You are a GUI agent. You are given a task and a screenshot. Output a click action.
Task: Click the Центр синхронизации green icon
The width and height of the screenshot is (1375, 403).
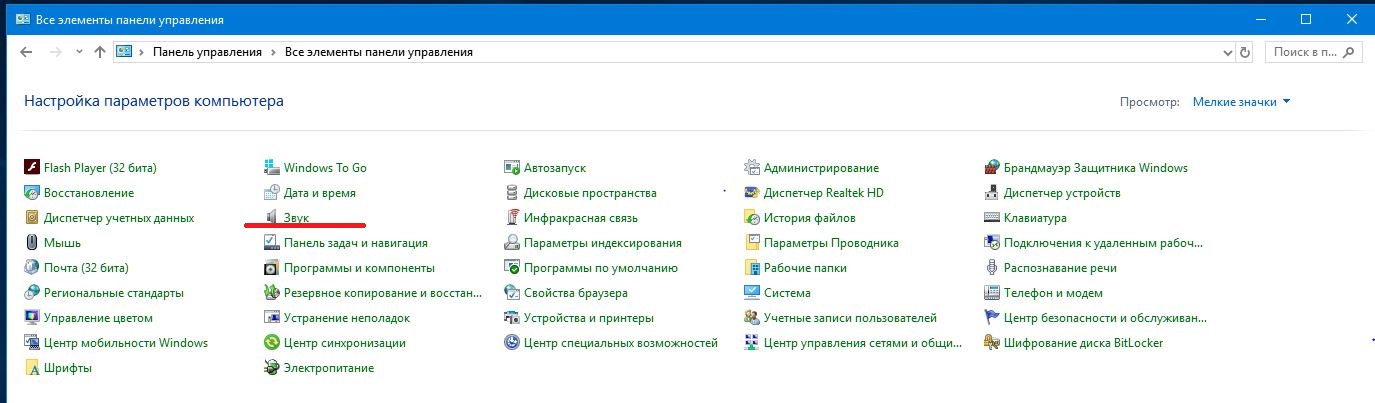[271, 343]
